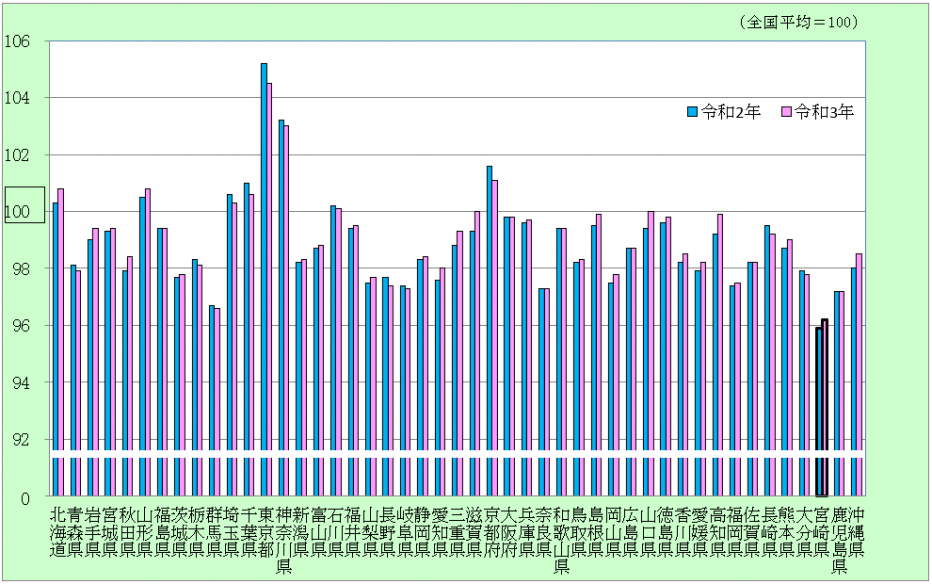The image size is (932, 584).
Task: Select the 熊本県 axis label
Action: pyautogui.click(x=787, y=532)
